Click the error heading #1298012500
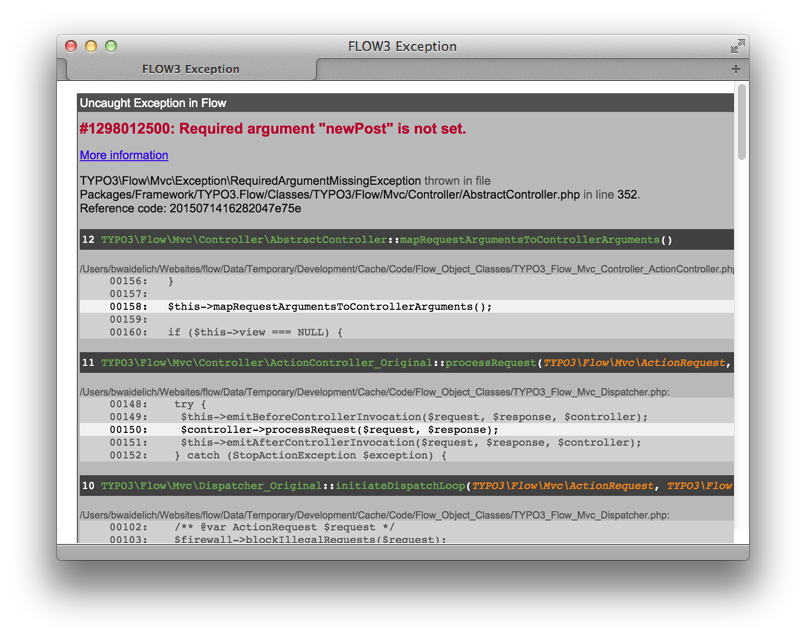The image size is (806, 639). (272, 129)
